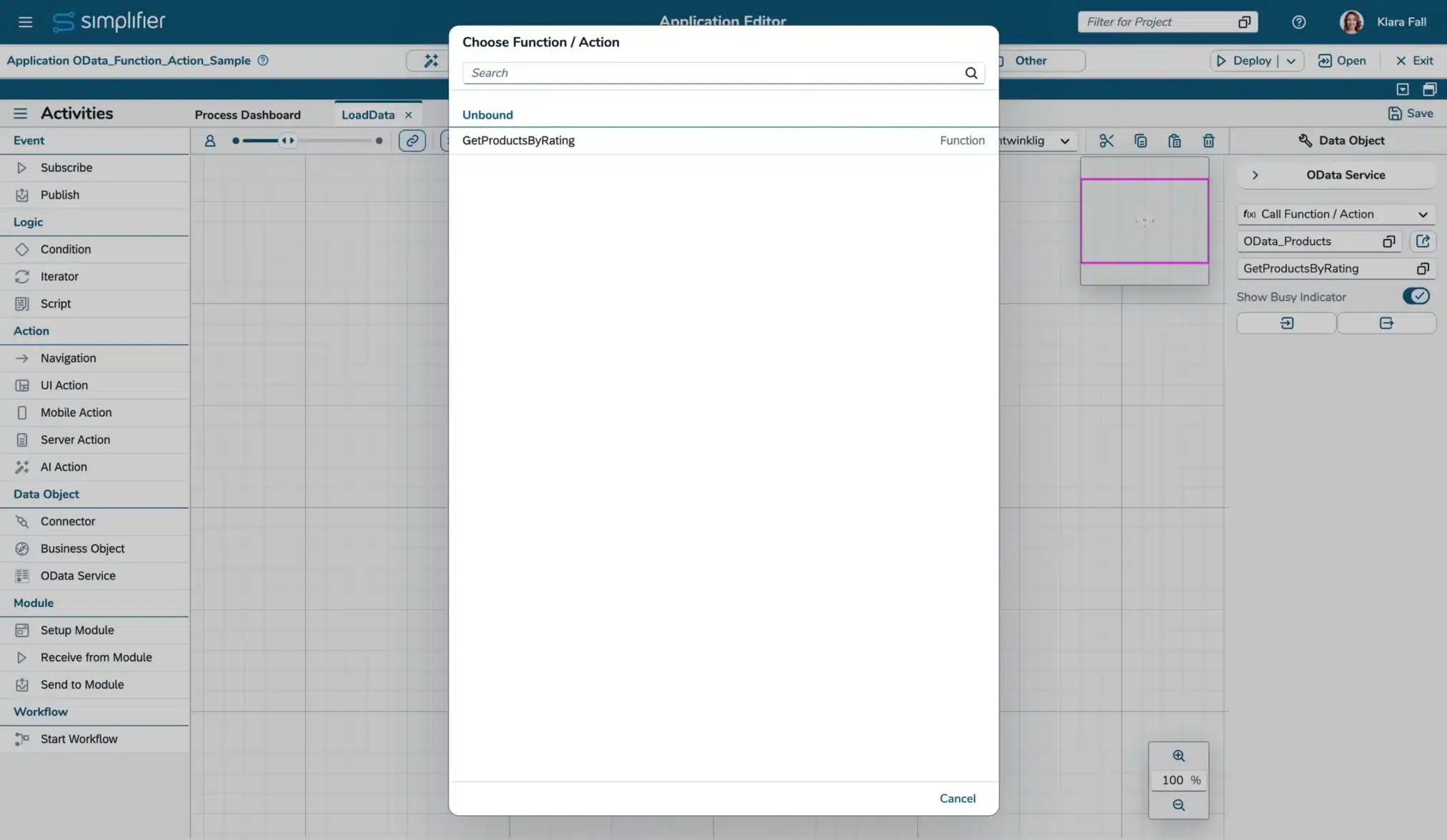Click the lane width slider handle
The image size is (1447, 840).
click(x=287, y=141)
